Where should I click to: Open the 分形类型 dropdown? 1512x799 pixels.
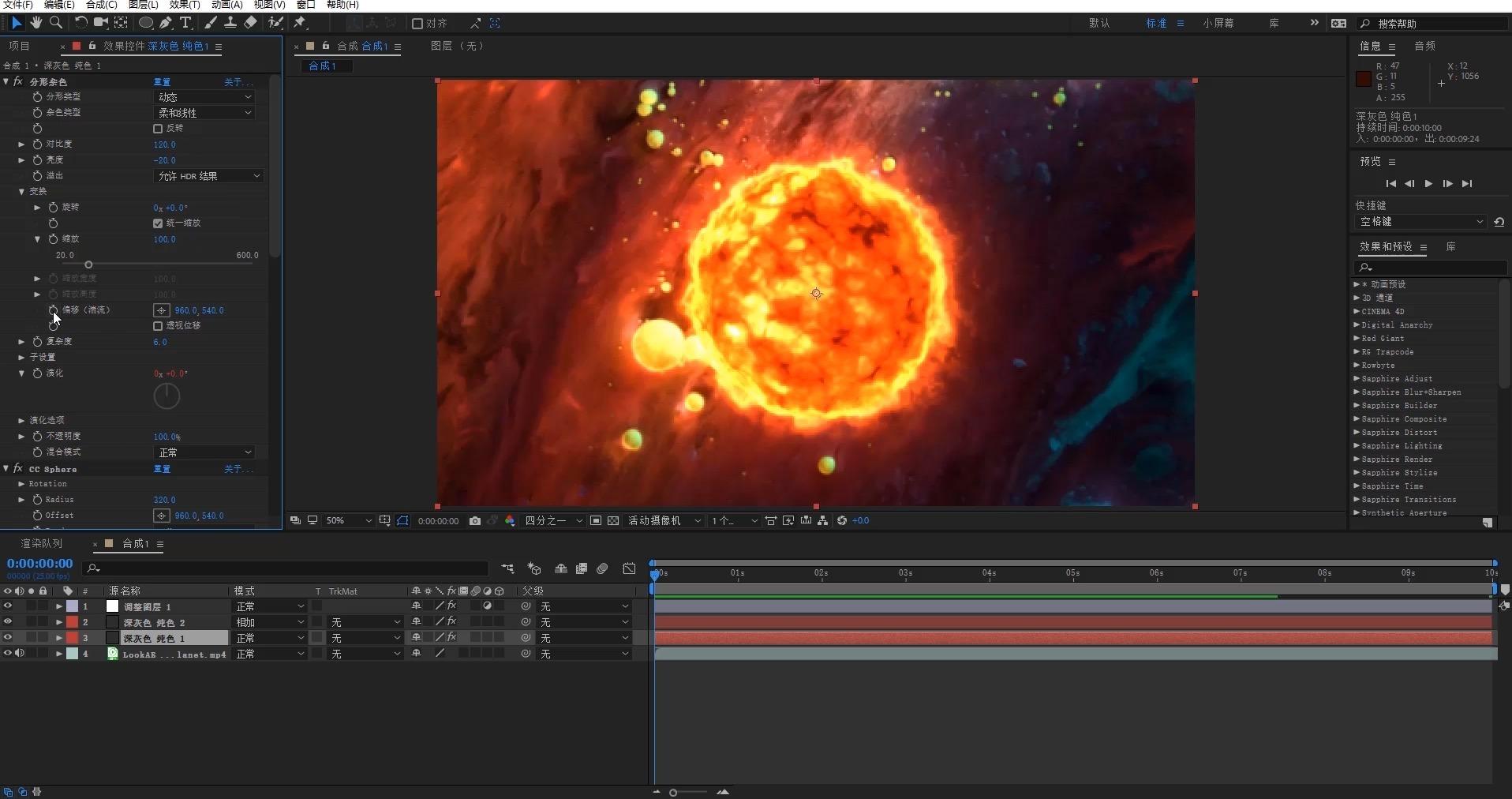click(x=204, y=97)
